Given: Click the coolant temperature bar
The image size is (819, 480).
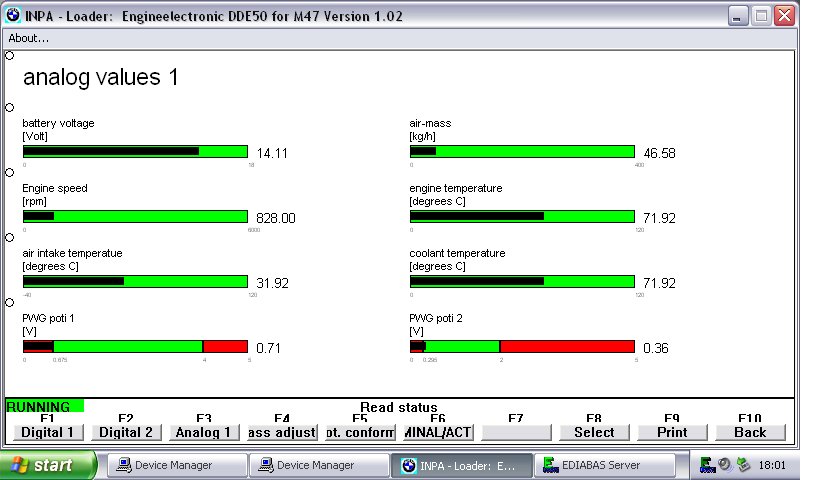Looking at the screenshot, I should click(522, 282).
